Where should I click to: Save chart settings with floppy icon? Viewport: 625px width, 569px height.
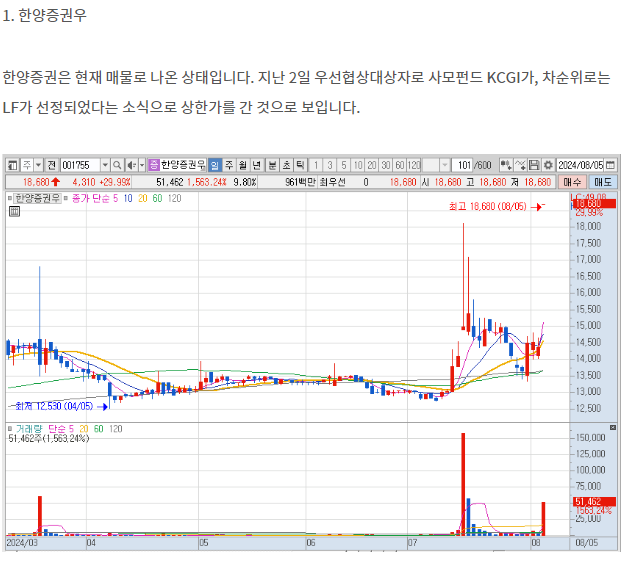tap(534, 165)
